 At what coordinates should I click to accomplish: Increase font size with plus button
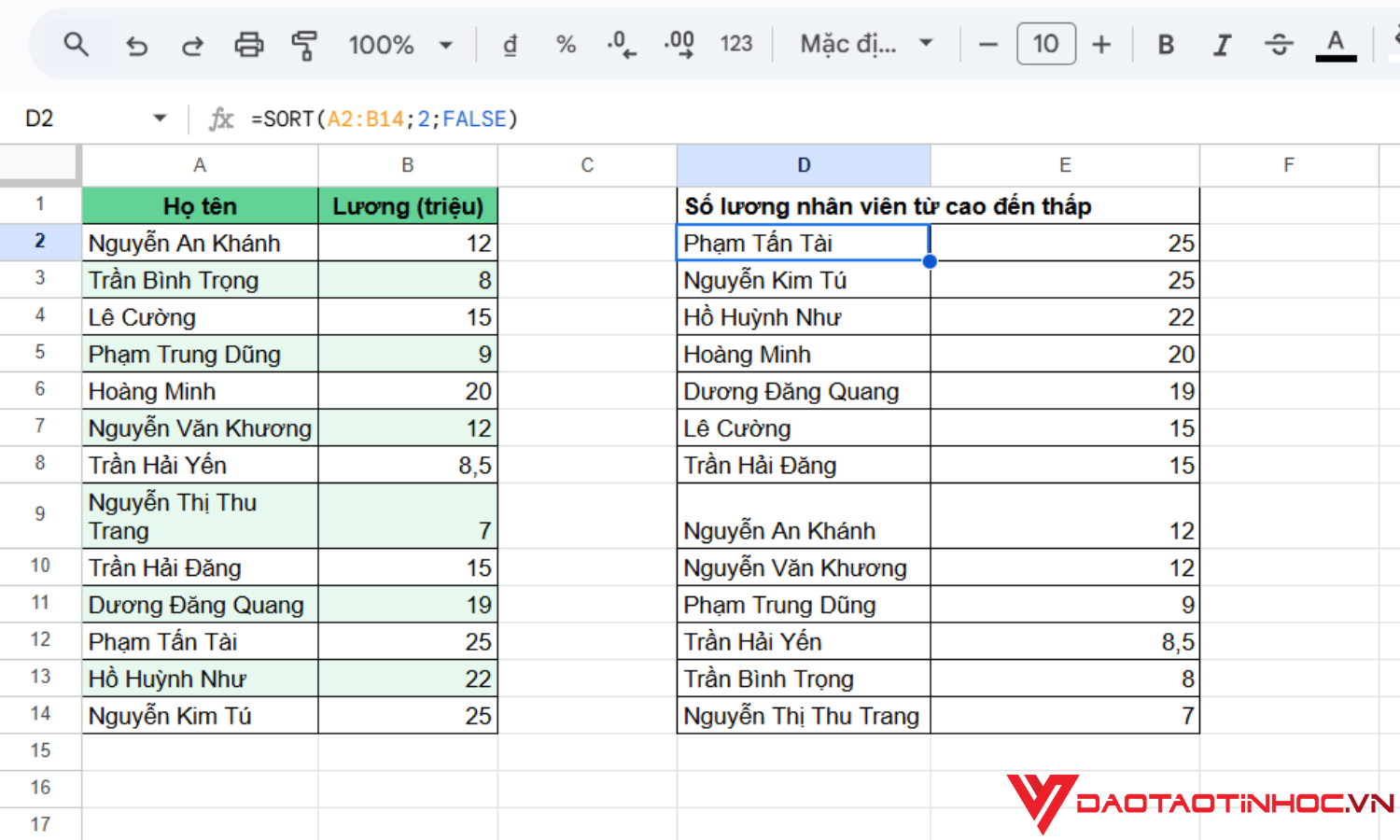tap(1101, 45)
